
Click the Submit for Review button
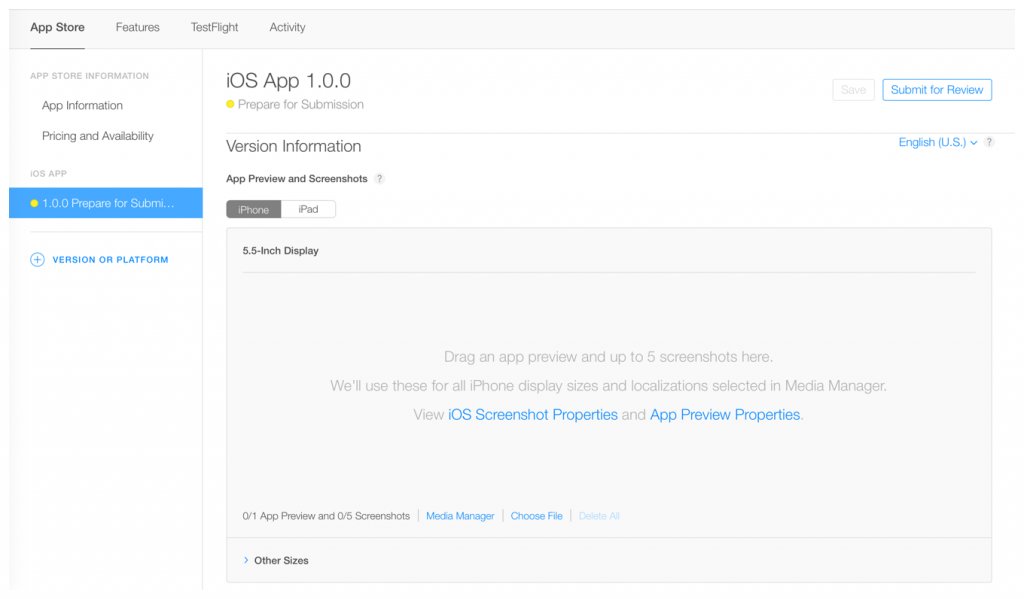937,90
